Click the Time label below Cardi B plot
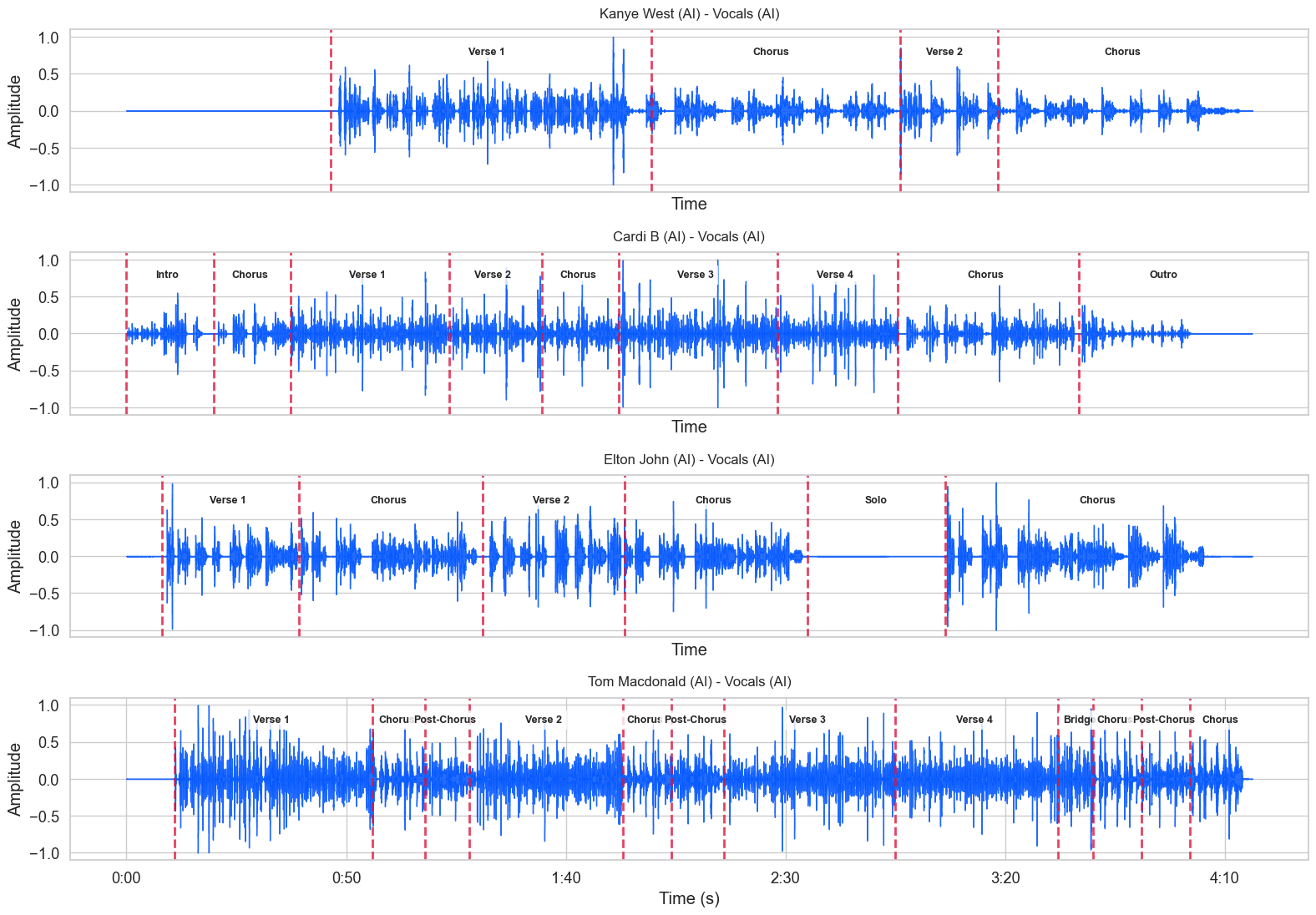The width and height of the screenshot is (1316, 915). tap(689, 427)
